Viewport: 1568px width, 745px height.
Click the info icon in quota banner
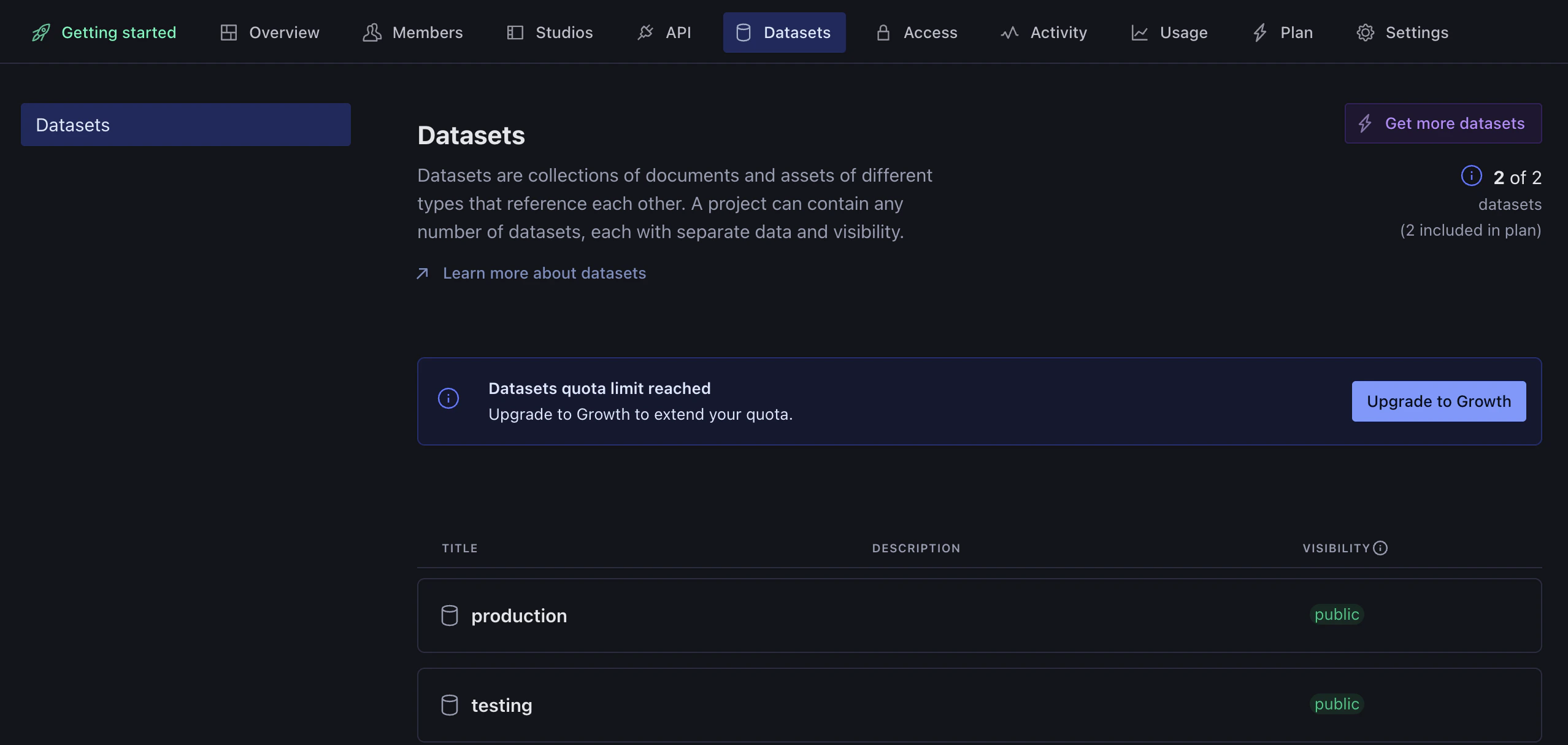pyautogui.click(x=448, y=398)
